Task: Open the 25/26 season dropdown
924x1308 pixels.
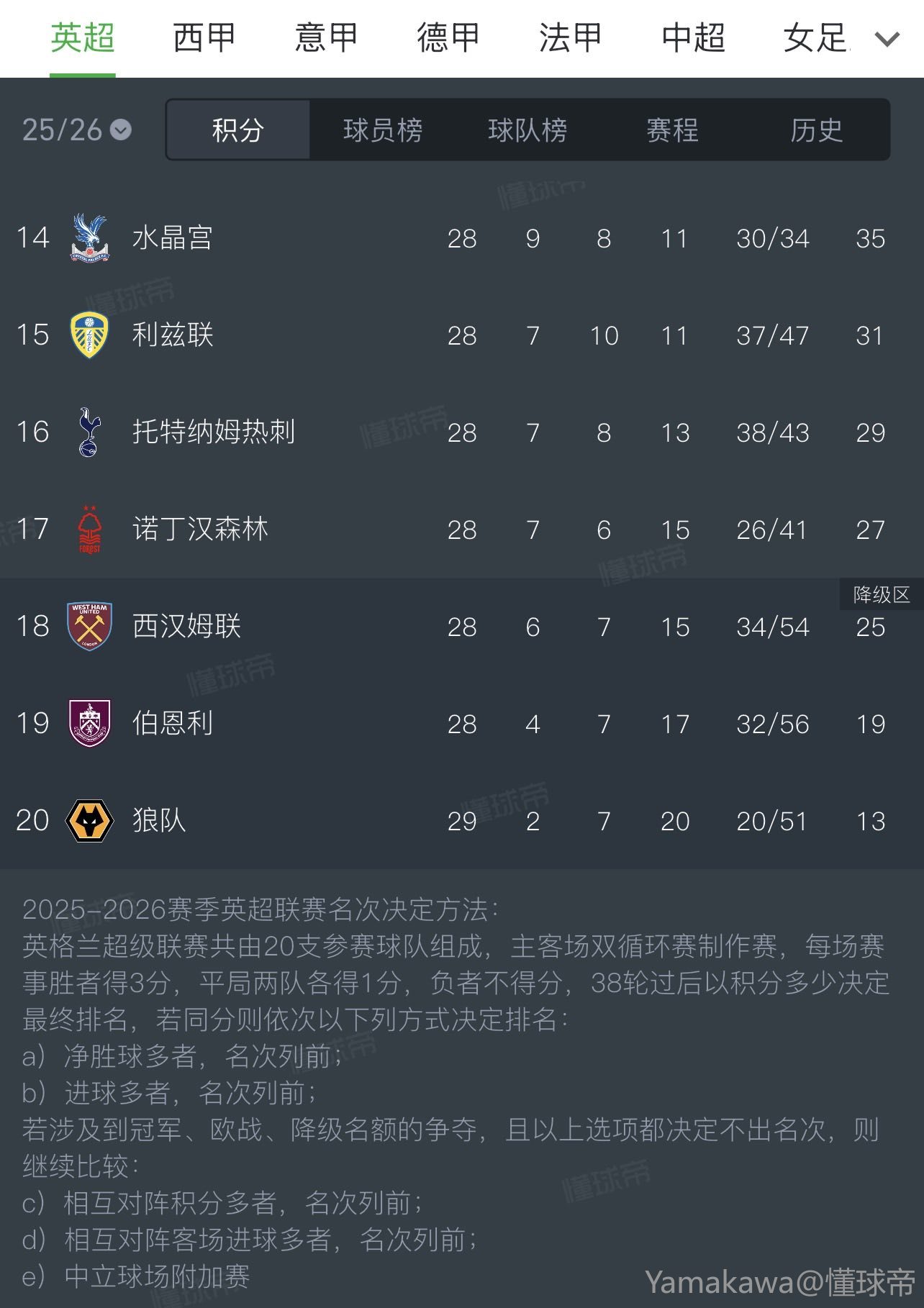Action: [76, 130]
